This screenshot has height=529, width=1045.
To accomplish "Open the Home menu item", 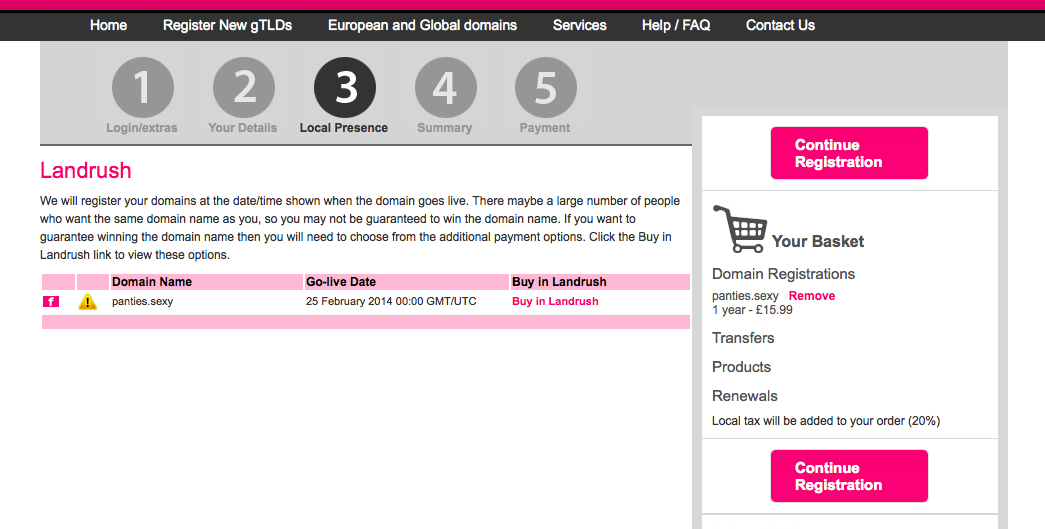I will tap(109, 25).
